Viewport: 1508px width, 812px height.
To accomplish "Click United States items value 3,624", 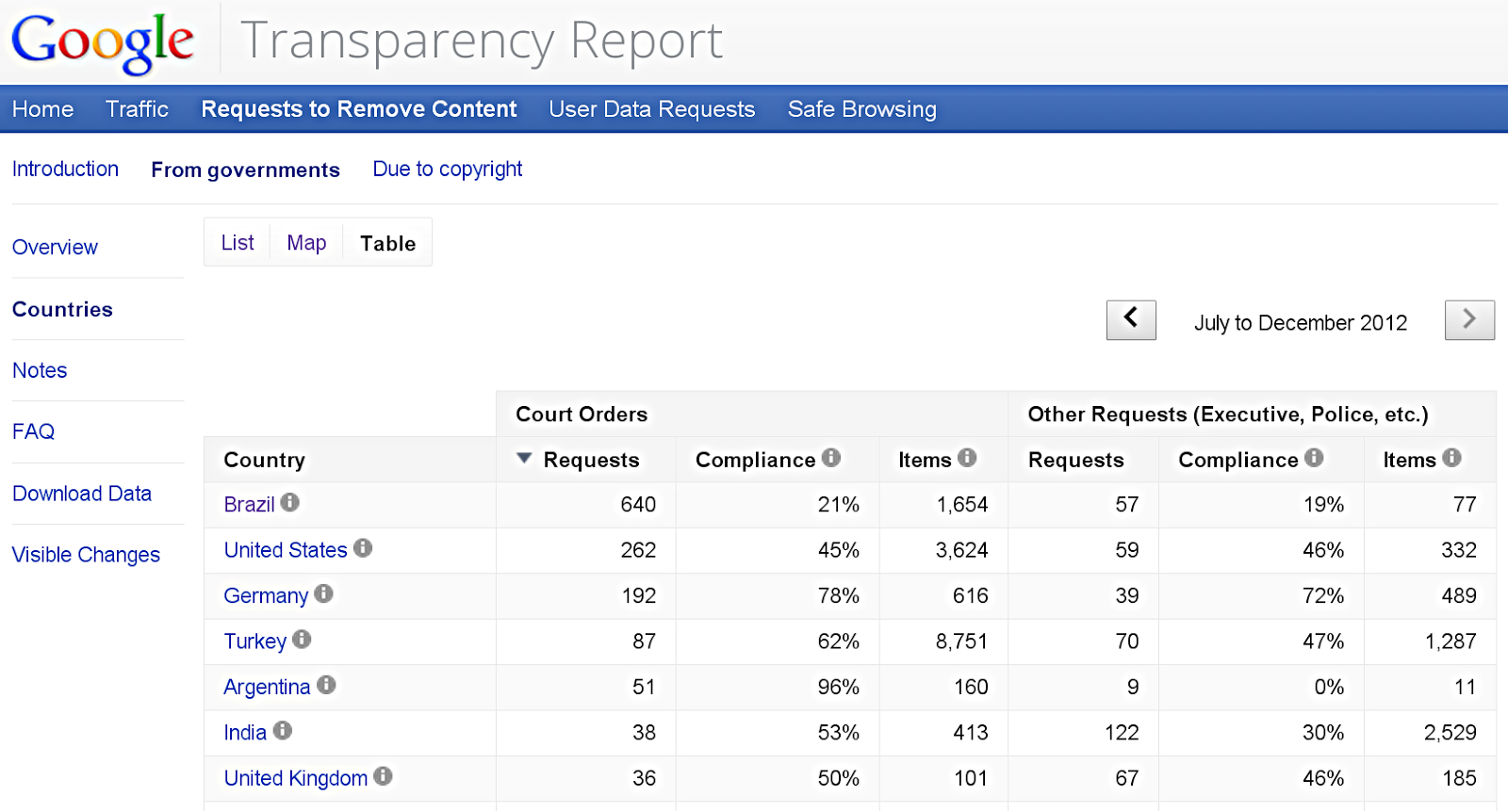I will coord(961,550).
